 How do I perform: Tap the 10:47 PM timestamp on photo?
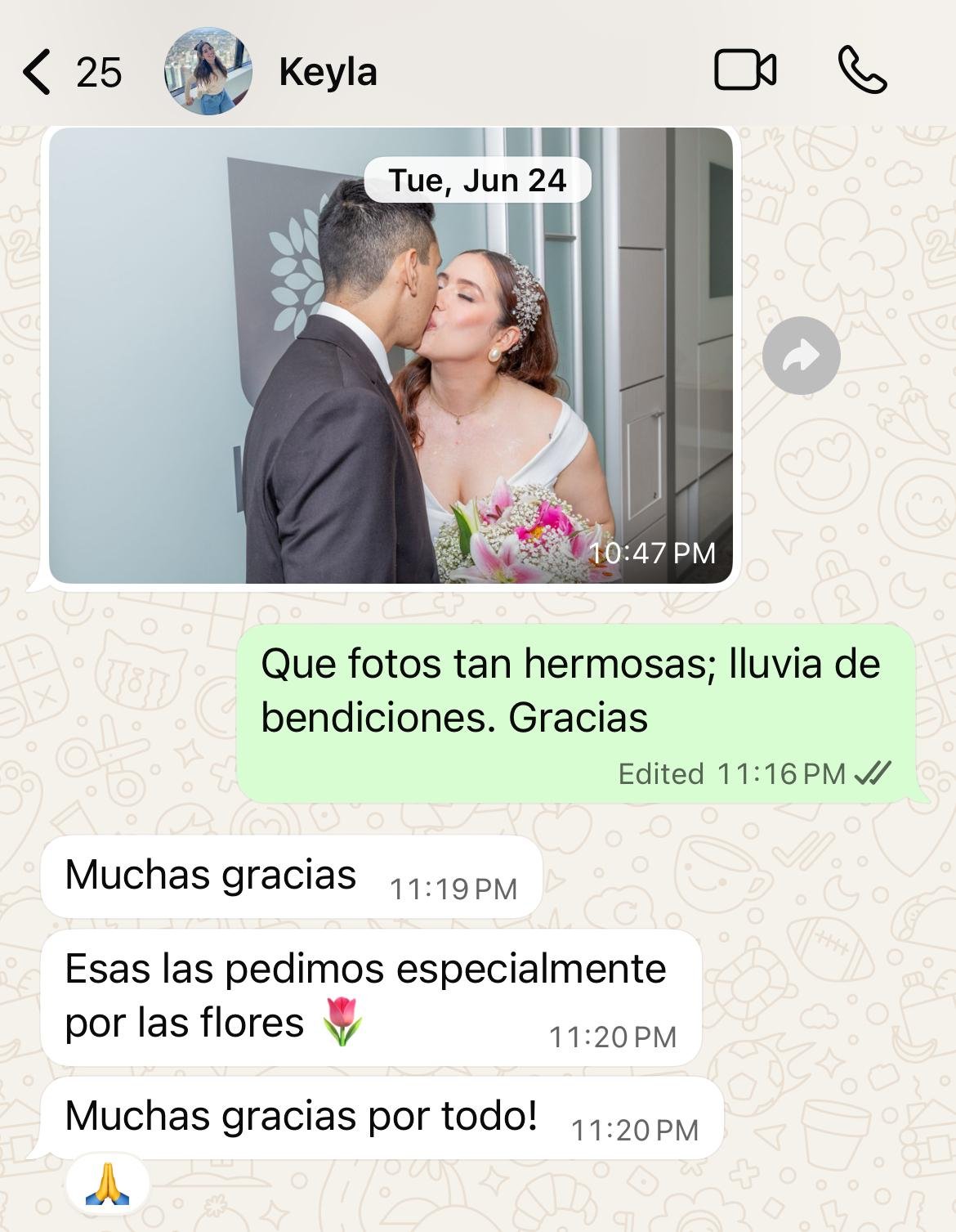click(x=652, y=553)
